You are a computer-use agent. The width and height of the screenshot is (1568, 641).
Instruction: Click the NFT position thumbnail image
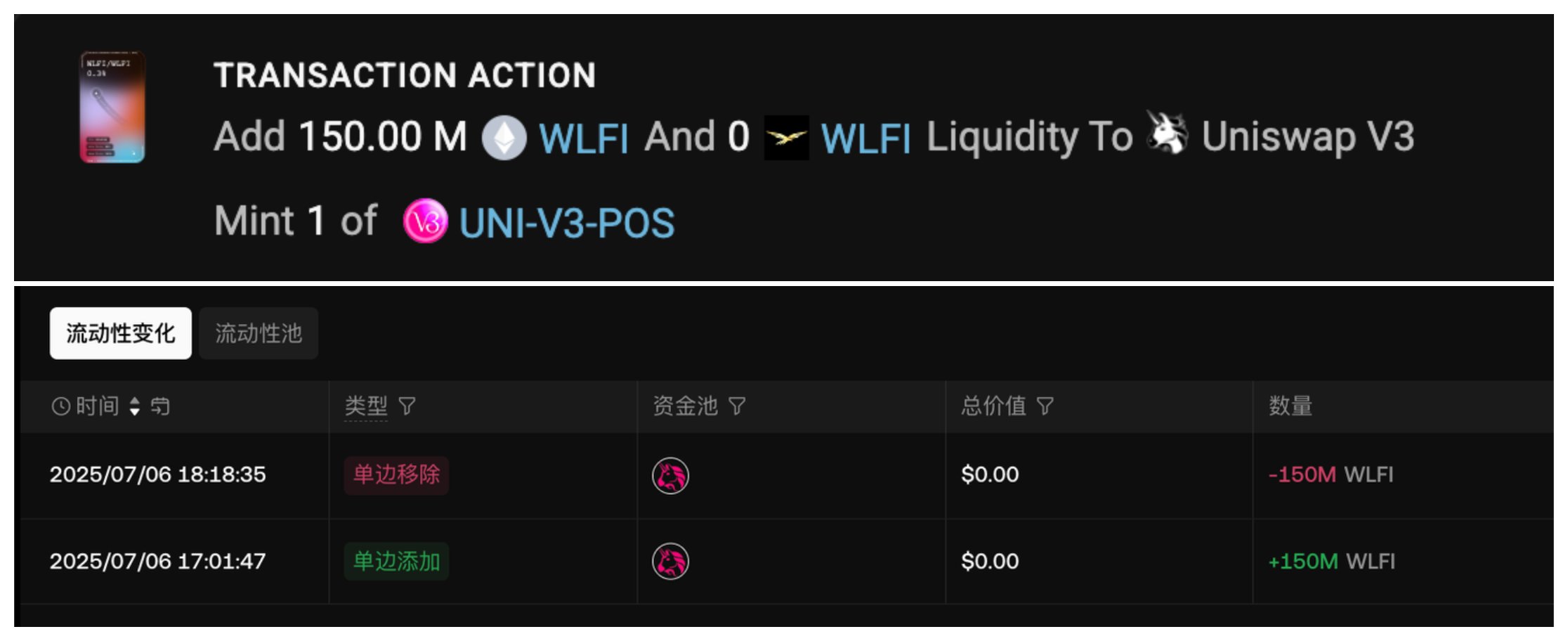pos(112,107)
